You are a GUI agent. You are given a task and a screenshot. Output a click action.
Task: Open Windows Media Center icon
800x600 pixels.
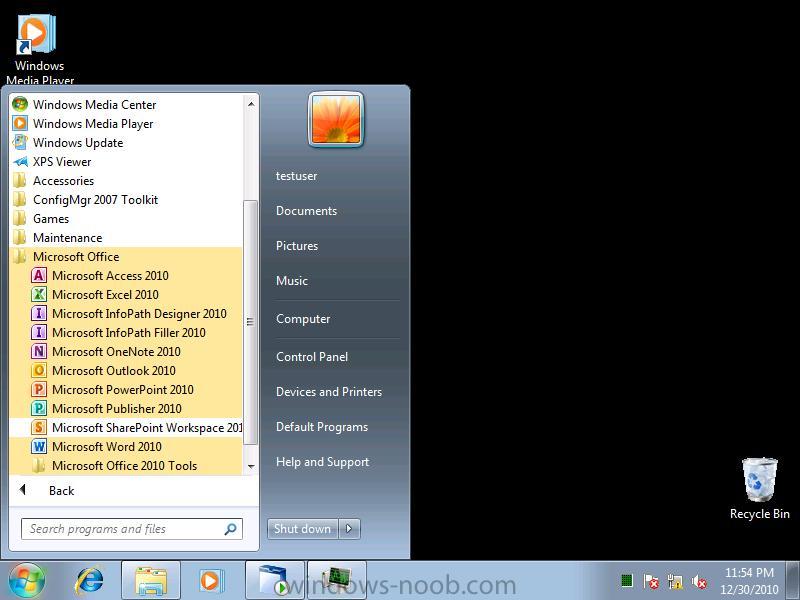click(20, 105)
